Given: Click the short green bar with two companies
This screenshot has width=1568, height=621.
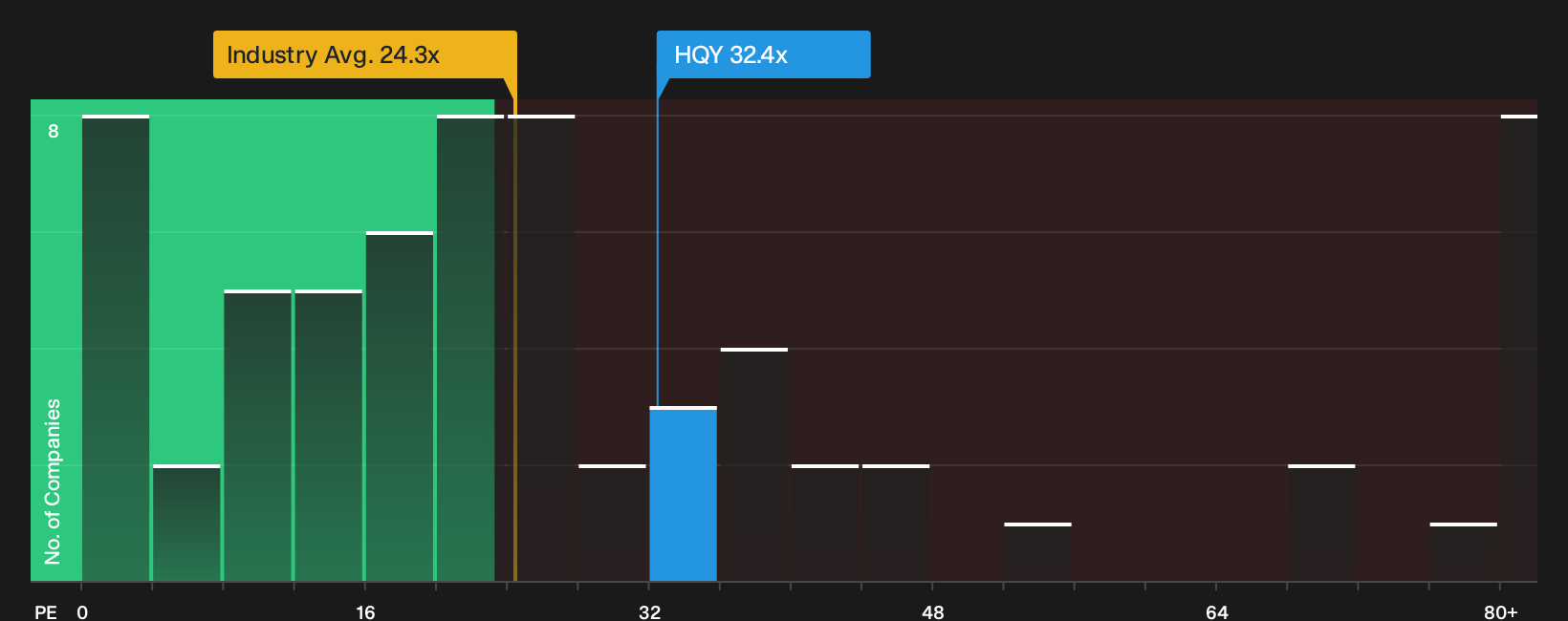Looking at the screenshot, I should coord(186,523).
